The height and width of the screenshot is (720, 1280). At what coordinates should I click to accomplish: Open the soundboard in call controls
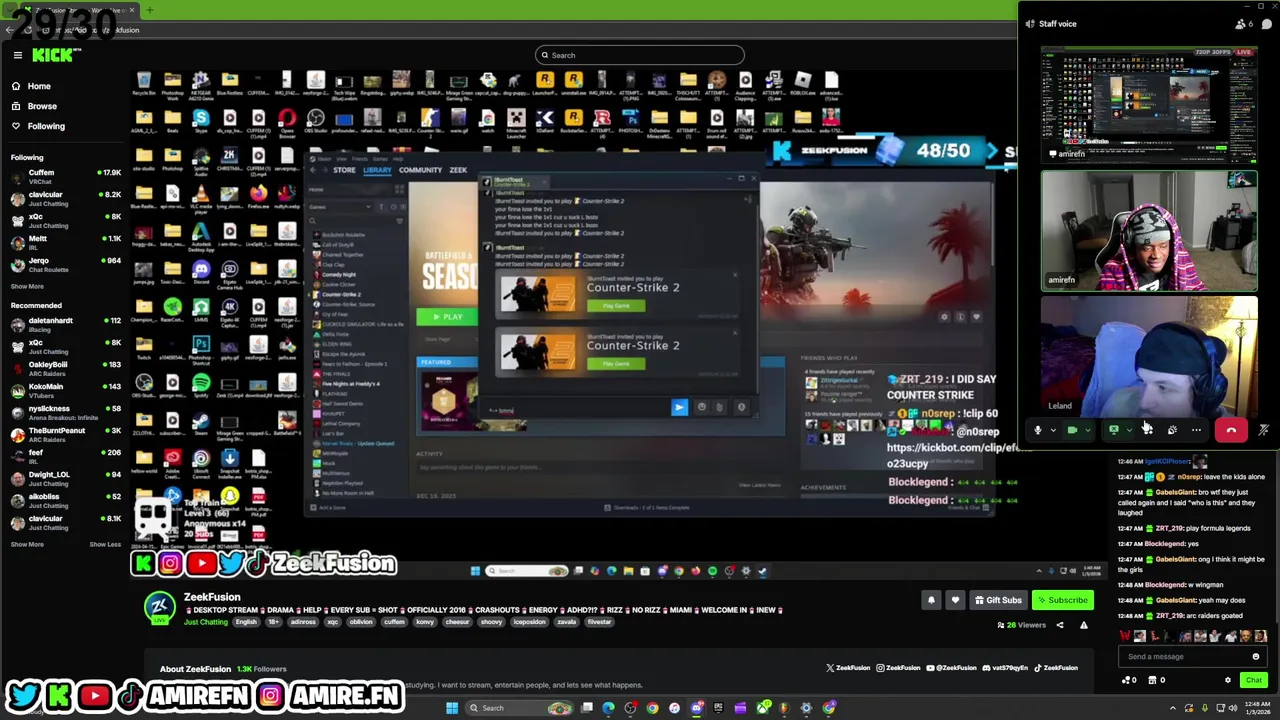pos(1172,430)
